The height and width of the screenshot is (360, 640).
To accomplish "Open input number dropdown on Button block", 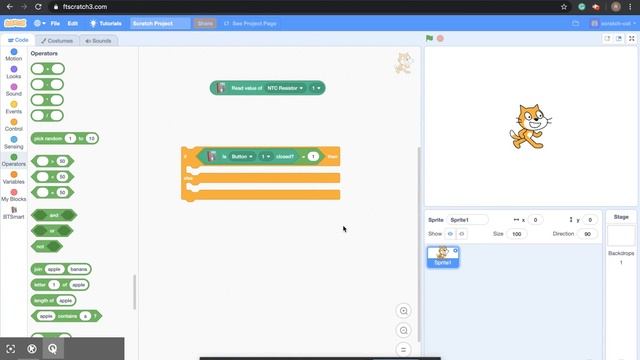I will [265, 157].
